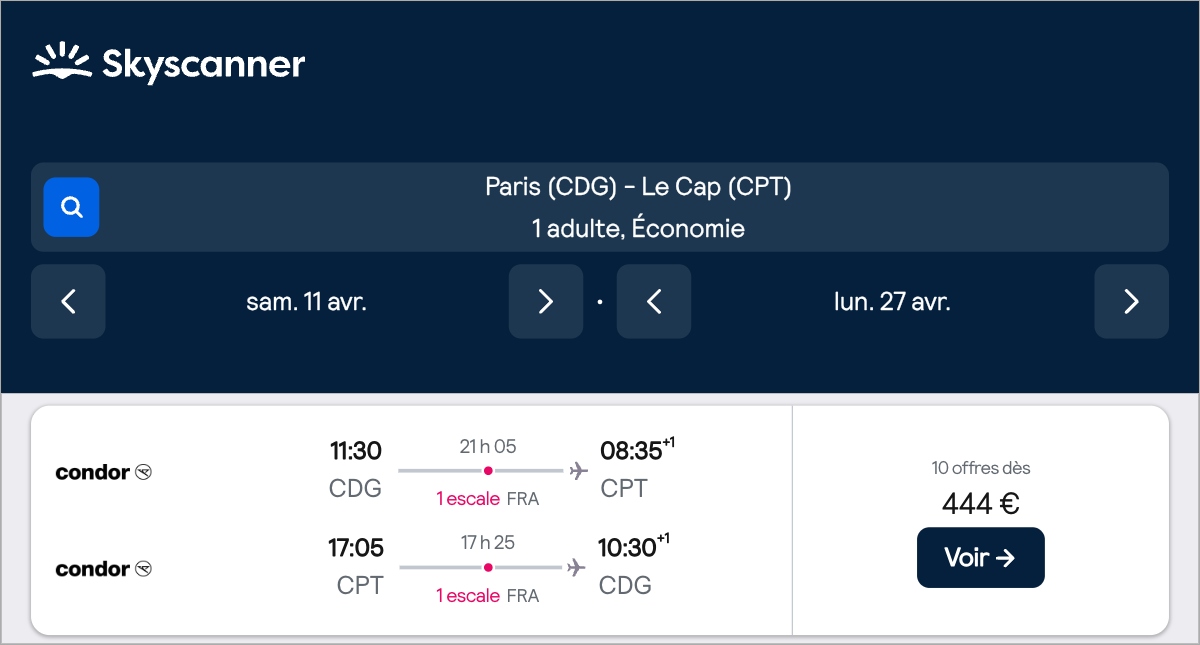Advance departure date to next day
The image size is (1200, 645).
[x=546, y=301]
